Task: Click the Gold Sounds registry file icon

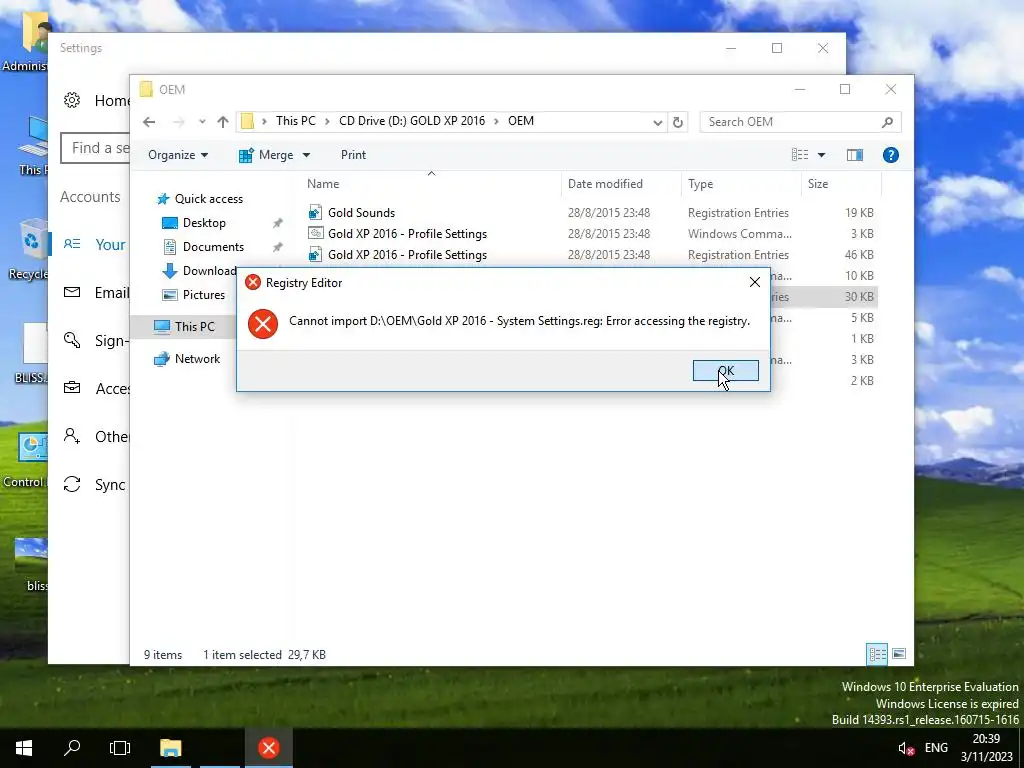Action: (x=315, y=213)
